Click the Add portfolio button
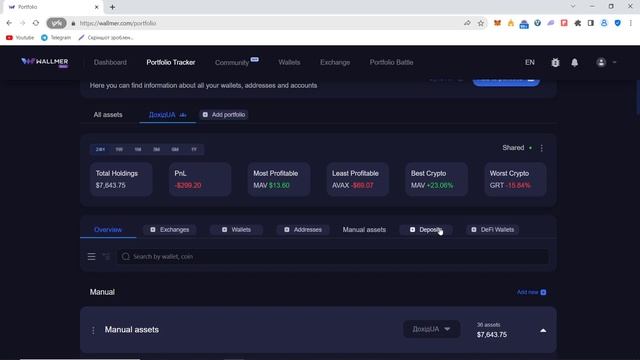Screen dimensions: 640x360 [224, 115]
